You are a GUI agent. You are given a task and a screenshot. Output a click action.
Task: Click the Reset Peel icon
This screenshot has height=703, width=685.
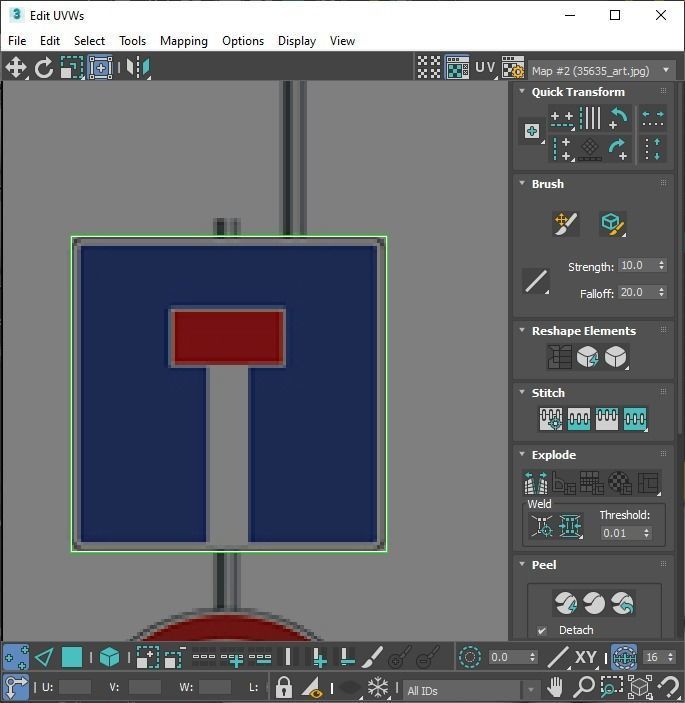(x=622, y=603)
